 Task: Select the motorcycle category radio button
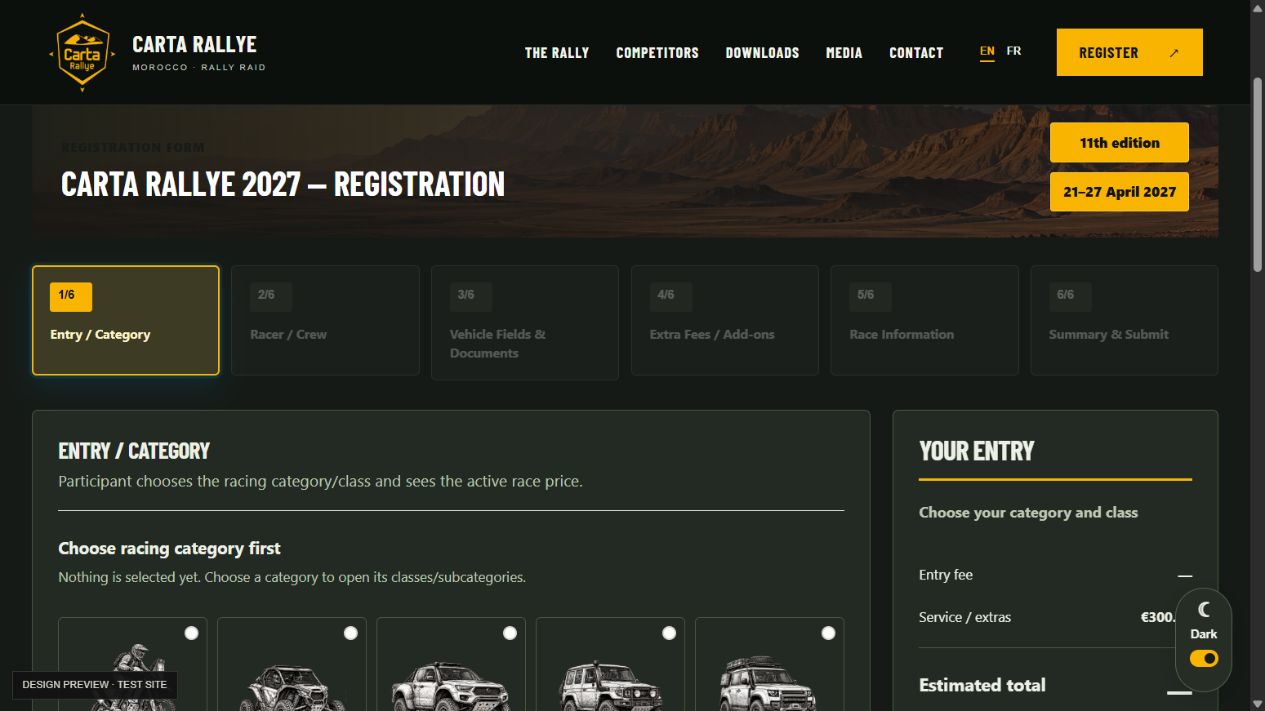(x=191, y=633)
